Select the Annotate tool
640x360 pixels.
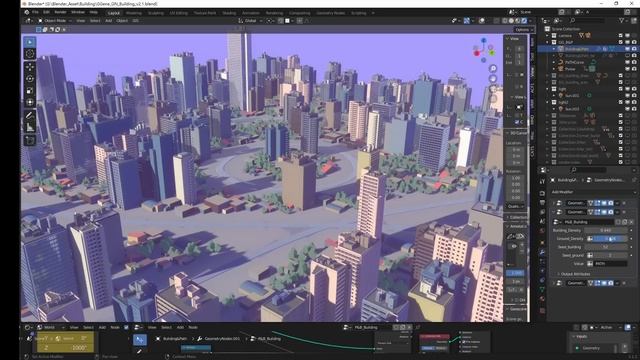pos(30,116)
